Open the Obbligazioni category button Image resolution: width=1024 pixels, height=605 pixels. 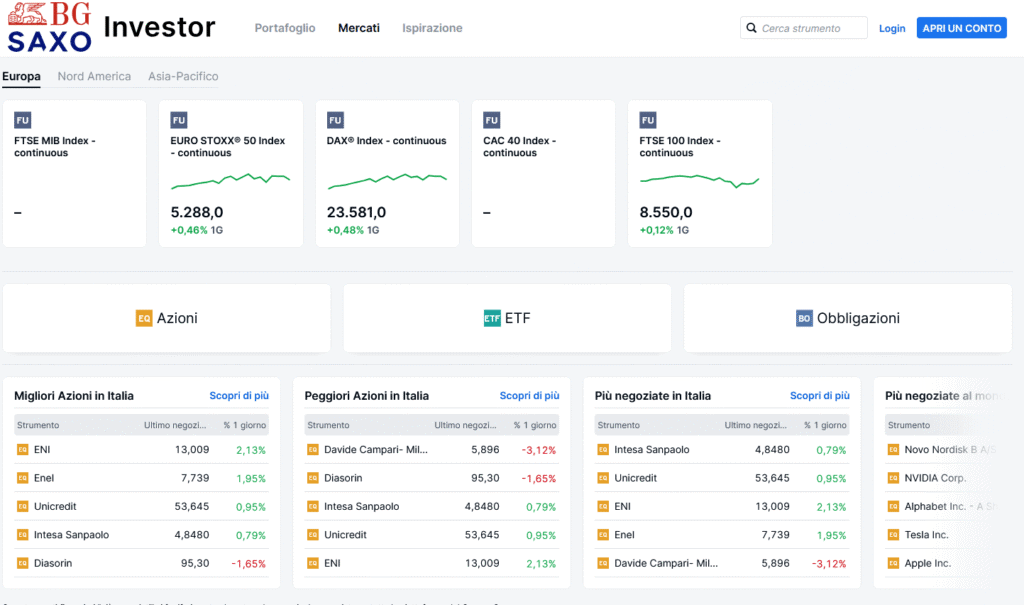(848, 318)
